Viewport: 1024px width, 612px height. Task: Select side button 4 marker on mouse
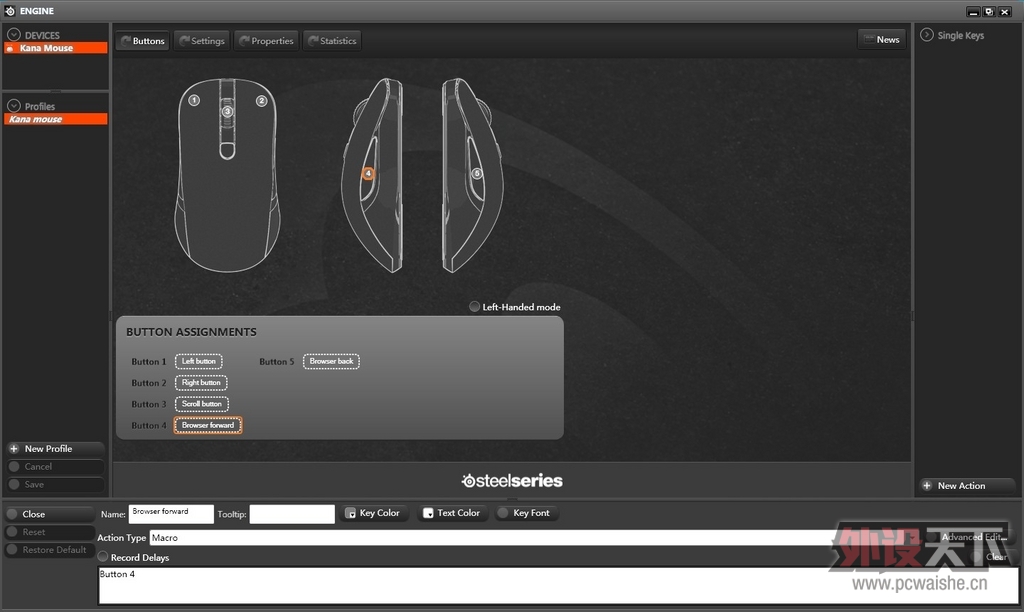tap(368, 173)
